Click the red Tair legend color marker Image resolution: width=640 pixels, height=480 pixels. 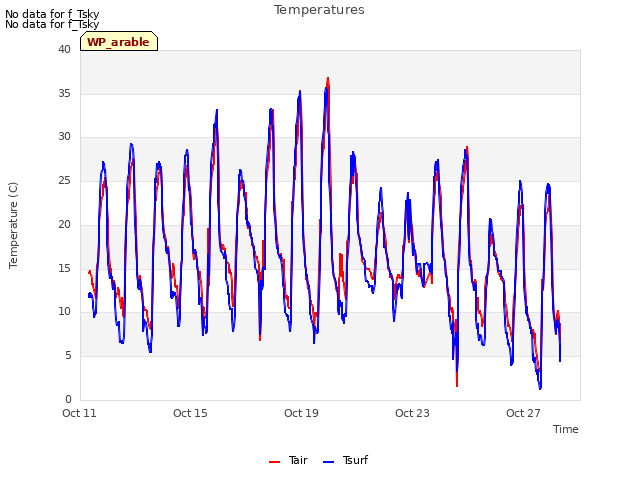coord(274,462)
